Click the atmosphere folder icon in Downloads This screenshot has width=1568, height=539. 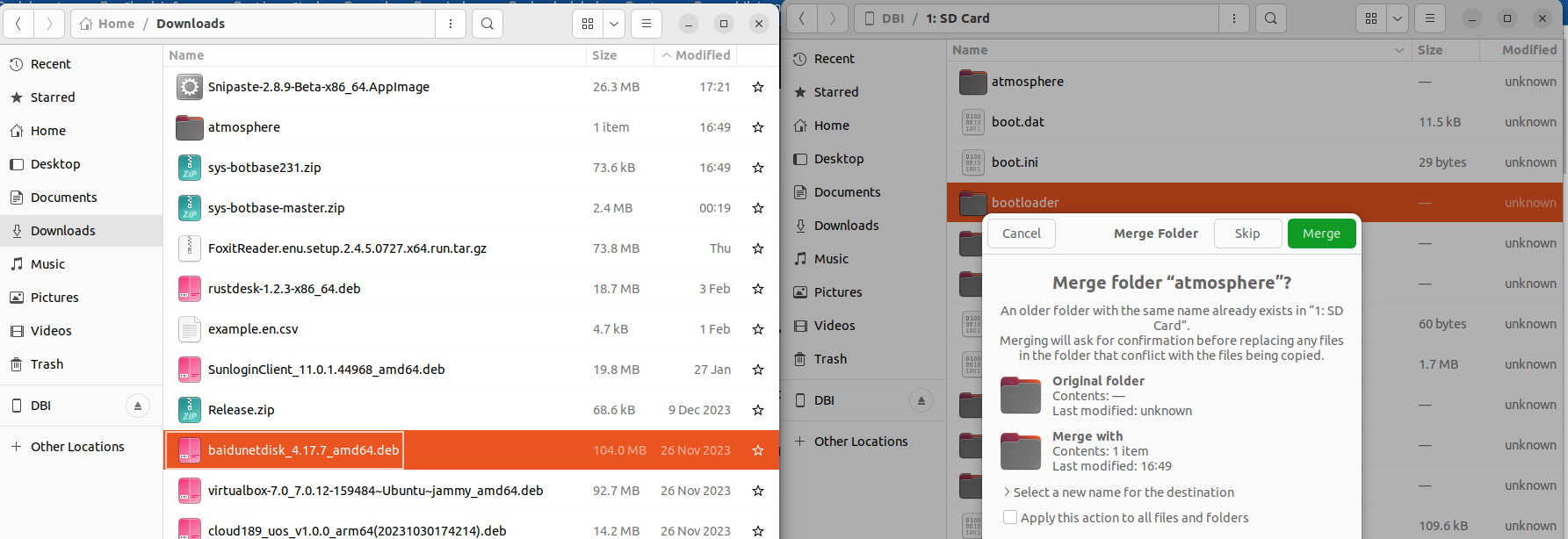point(189,127)
